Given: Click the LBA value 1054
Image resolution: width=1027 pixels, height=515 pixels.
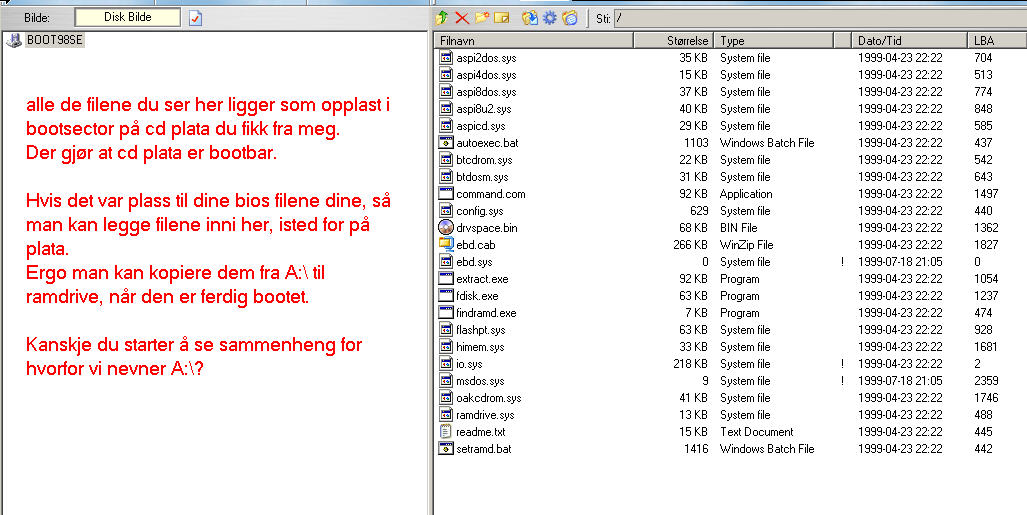Looking at the screenshot, I should pos(986,279).
